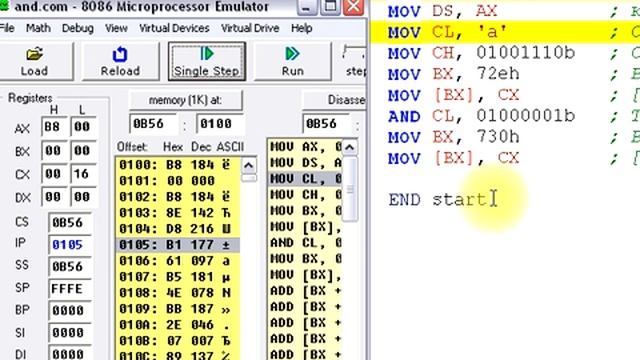Select disassembly line MOV AX

[x=305, y=147]
